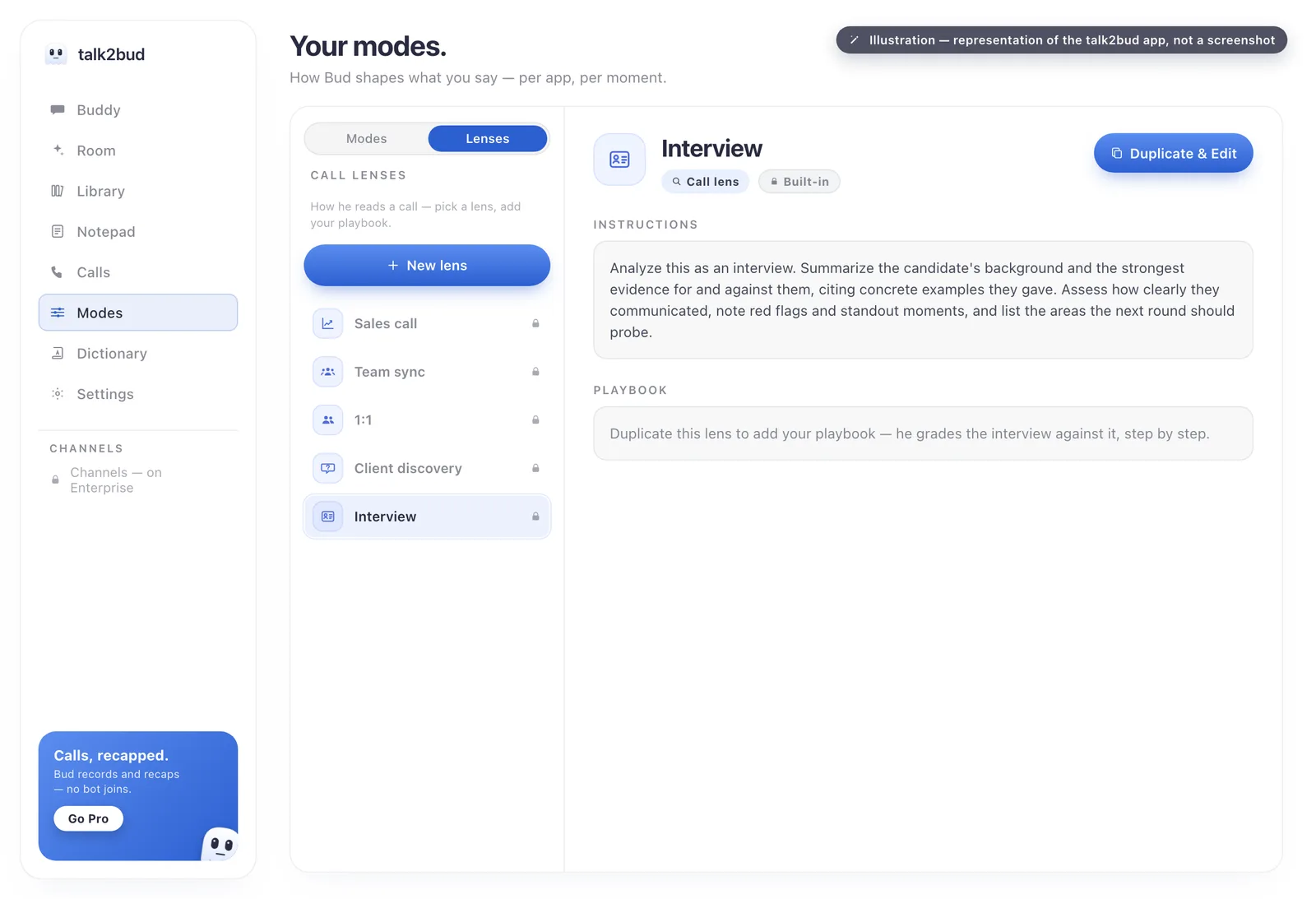Click the 1:1 two-people icon
This screenshot has width=1316, height=899.
click(327, 419)
